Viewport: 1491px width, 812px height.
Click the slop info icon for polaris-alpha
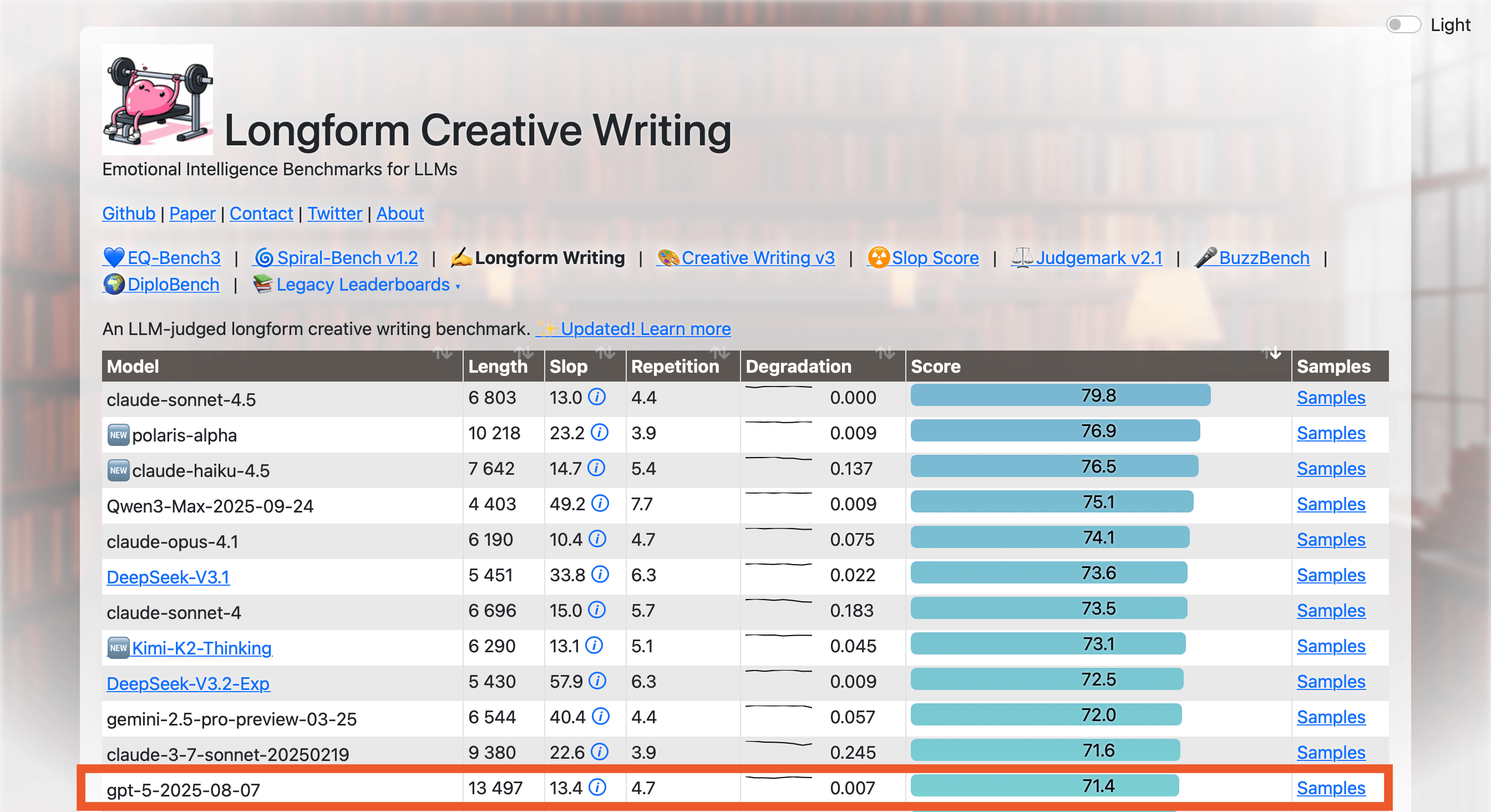[x=599, y=432]
